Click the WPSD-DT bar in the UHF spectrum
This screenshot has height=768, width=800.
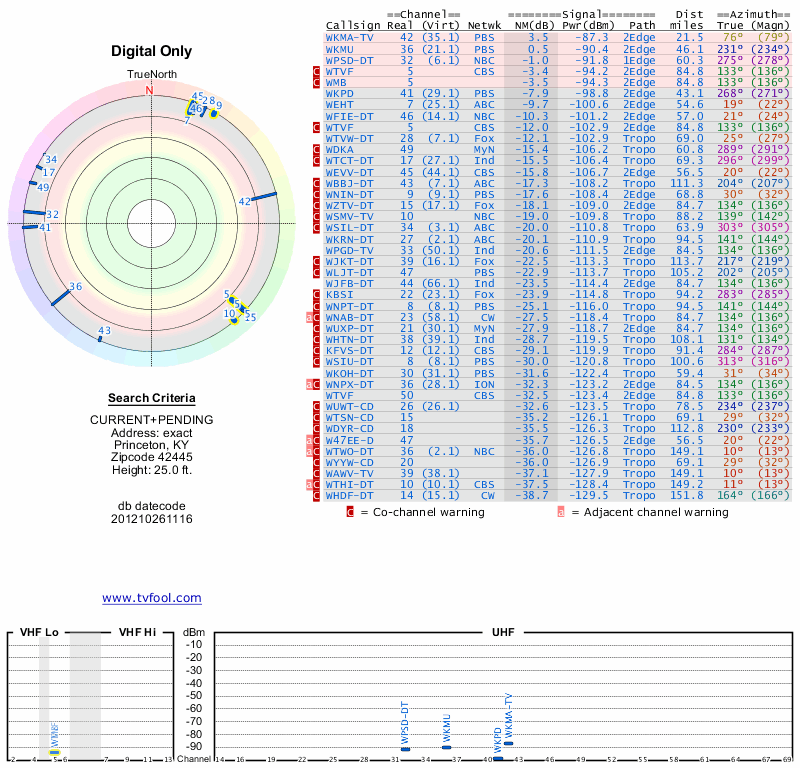[x=405, y=749]
